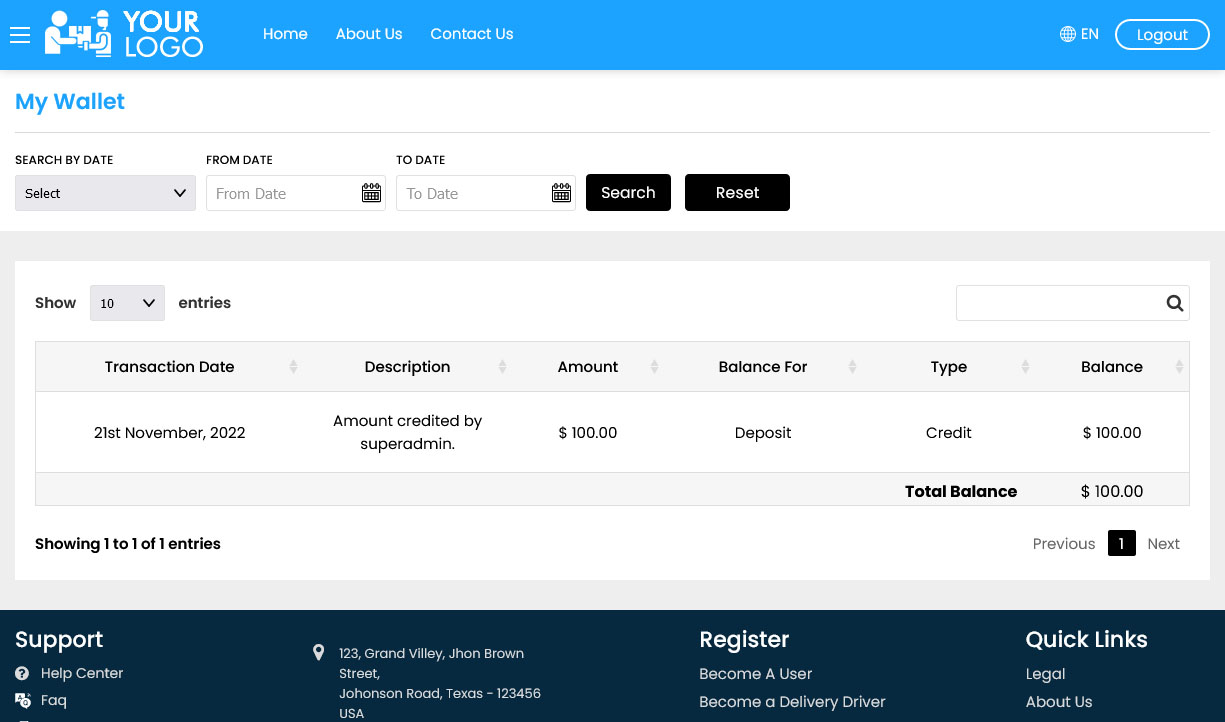Click the globe language icon
Viewport: 1225px width, 722px height.
1067,34
